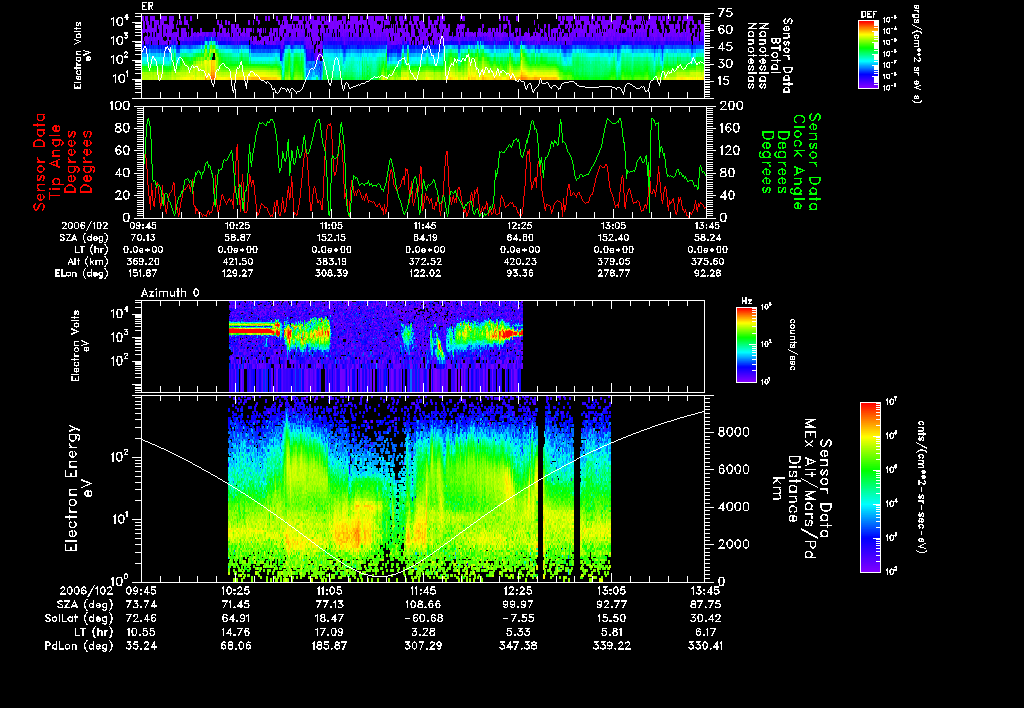Select the 'Azimuth 0' panel title
Viewport: 1024px width, 708px height.
170,293
